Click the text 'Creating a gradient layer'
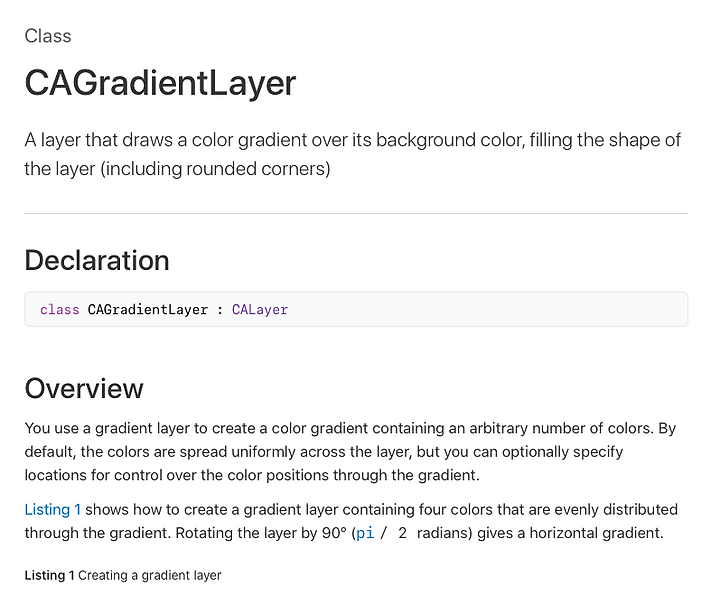The image size is (720, 595). [150, 575]
